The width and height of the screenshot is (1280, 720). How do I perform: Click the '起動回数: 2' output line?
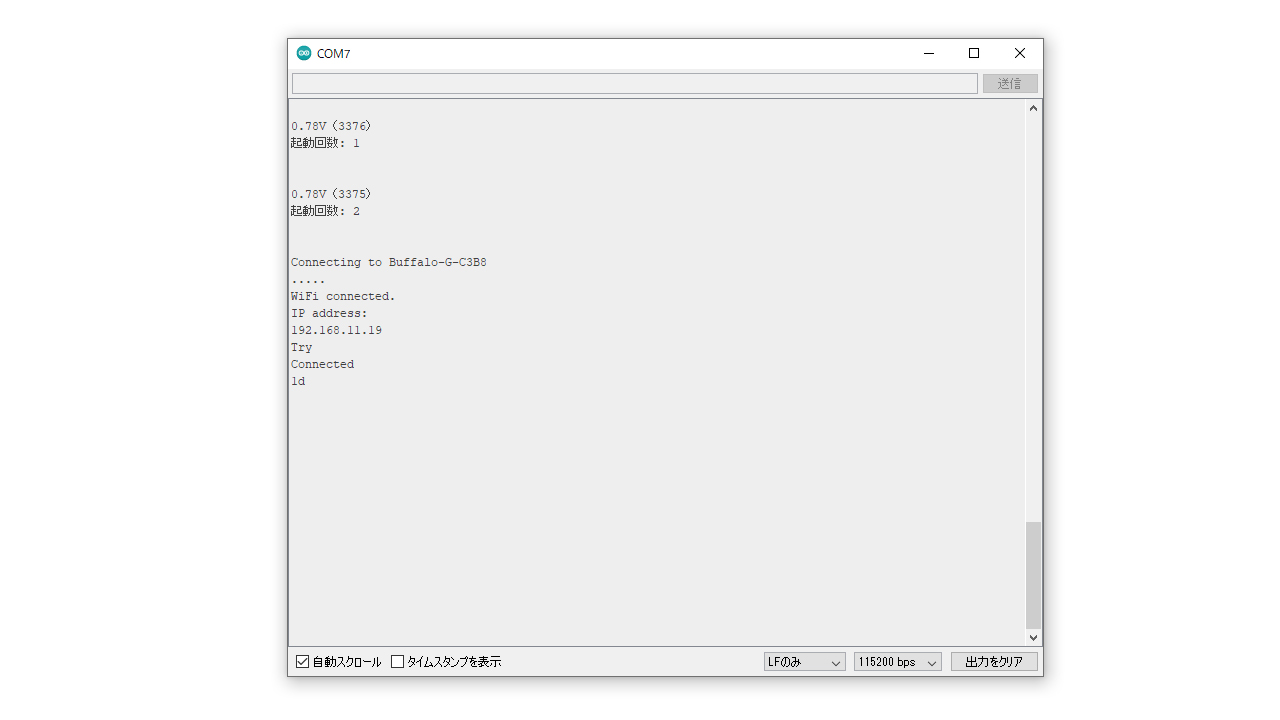click(325, 211)
